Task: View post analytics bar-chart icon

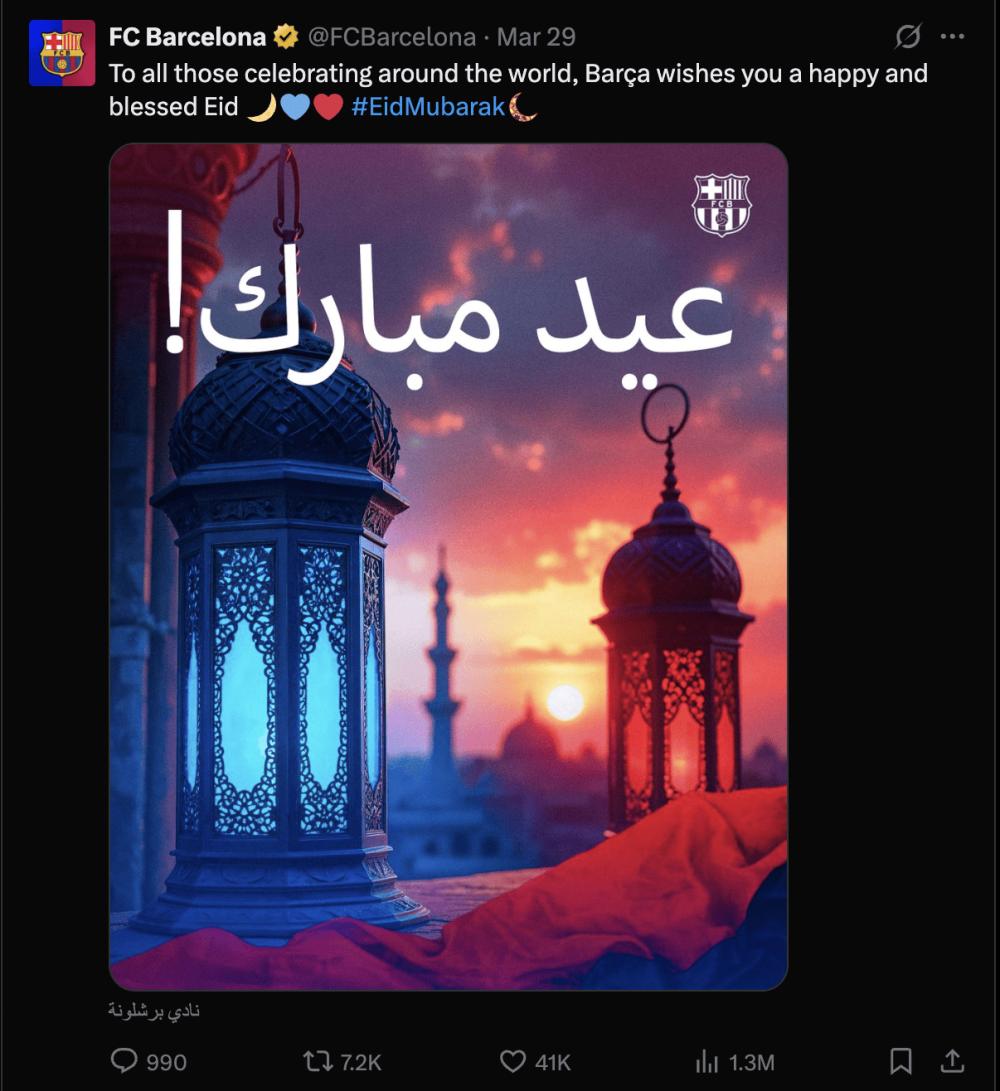Action: (735, 1062)
